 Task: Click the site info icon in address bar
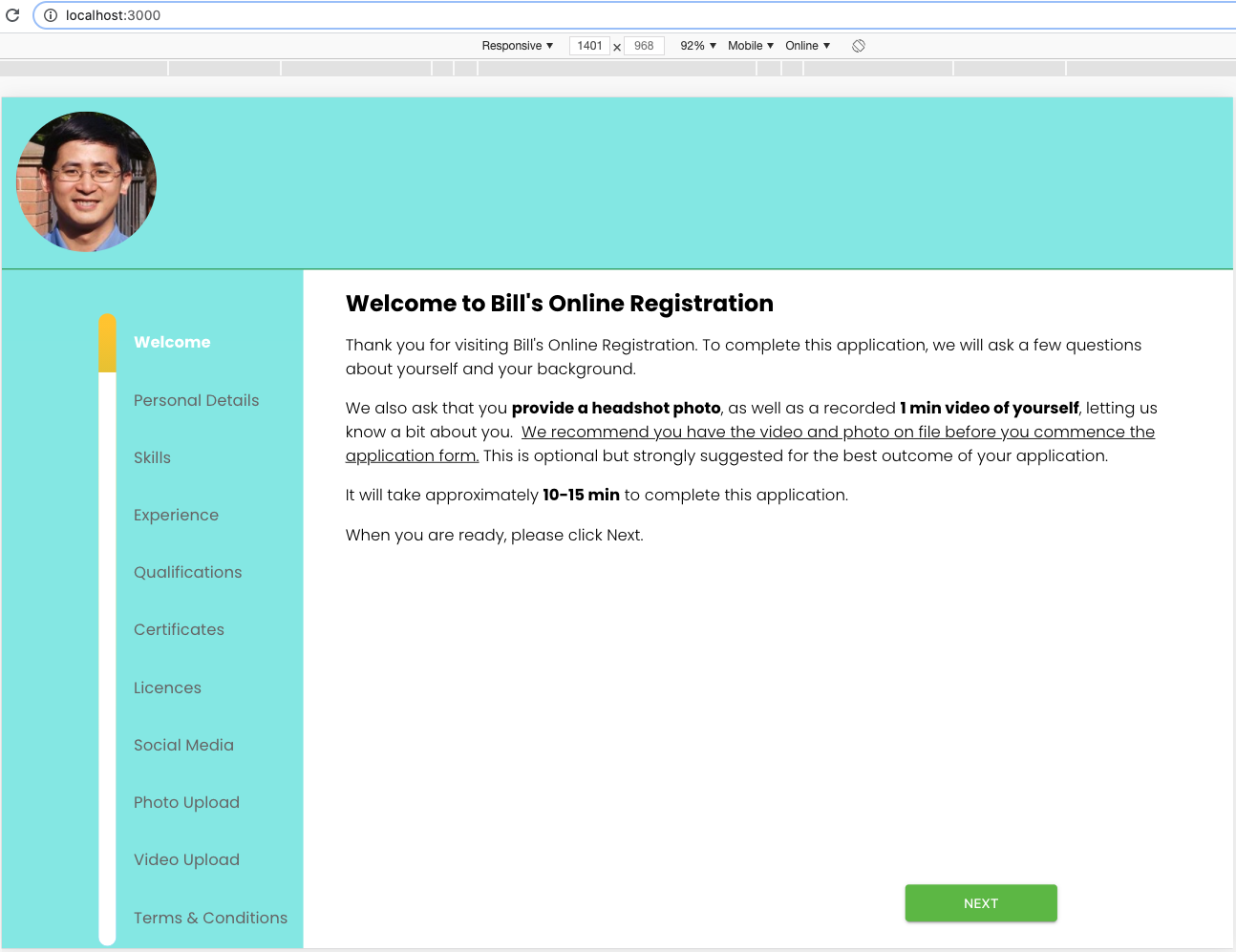pyautogui.click(x=51, y=15)
